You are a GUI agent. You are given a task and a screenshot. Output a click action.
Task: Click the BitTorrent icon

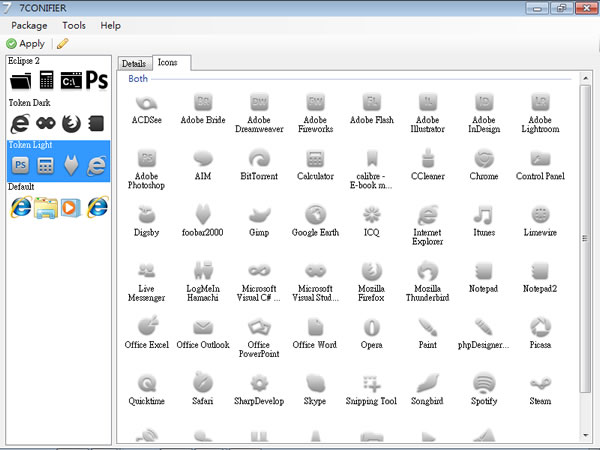click(x=258, y=159)
